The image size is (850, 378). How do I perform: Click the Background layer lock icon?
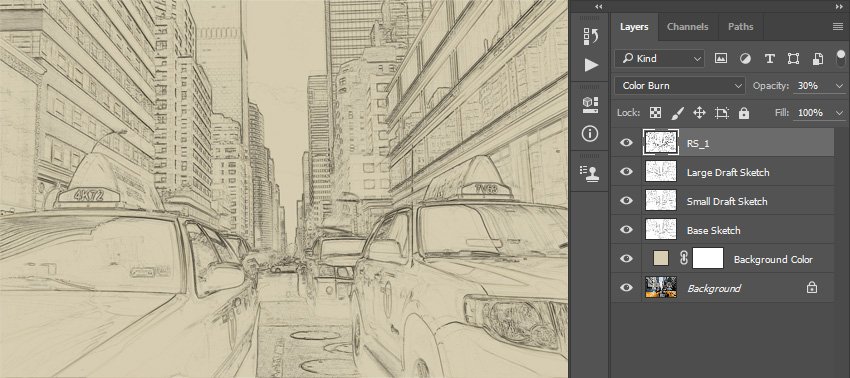(x=812, y=287)
